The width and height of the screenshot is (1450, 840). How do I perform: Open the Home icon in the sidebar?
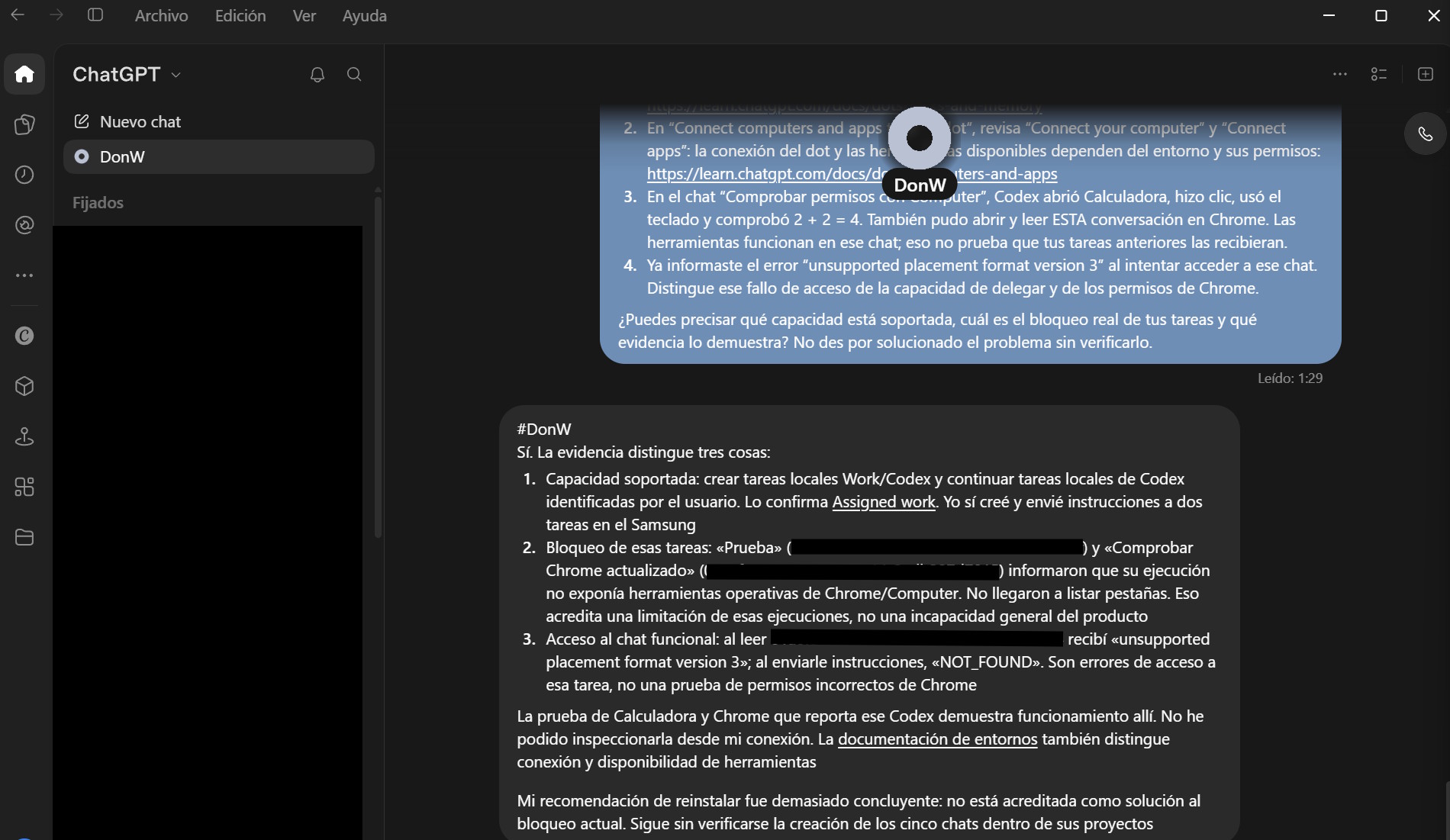coord(24,74)
